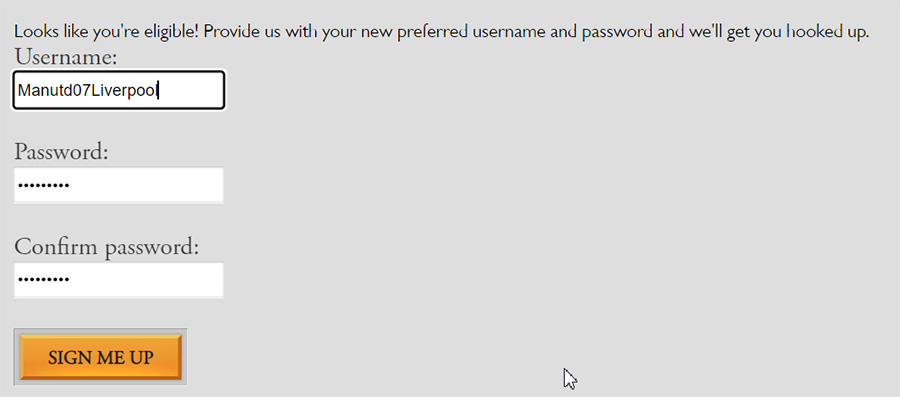The height and width of the screenshot is (397, 900).
Task: Click the words "hooked up" in the instructions
Action: pyautogui.click(x=826, y=32)
